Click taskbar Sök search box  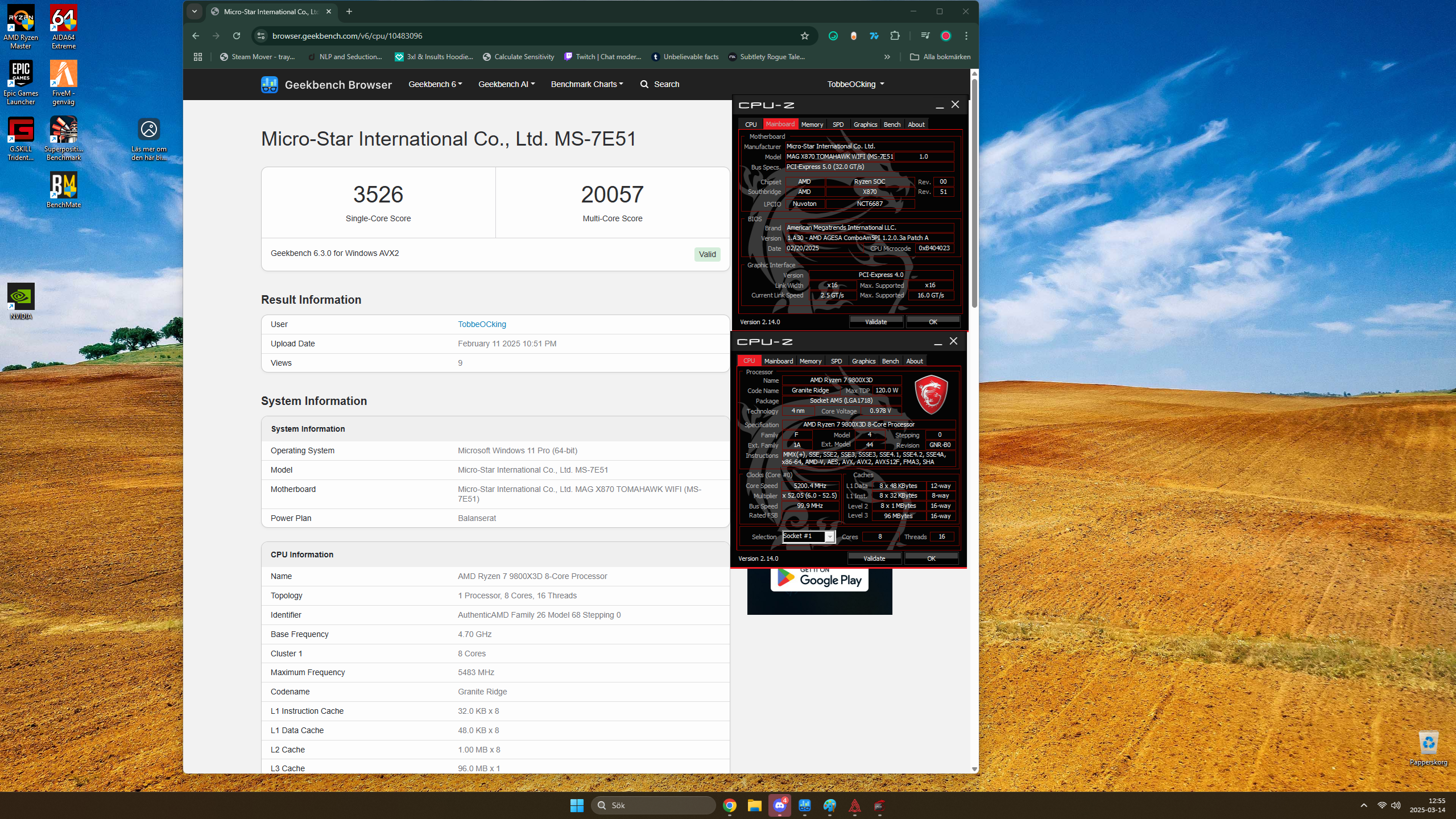coord(653,805)
